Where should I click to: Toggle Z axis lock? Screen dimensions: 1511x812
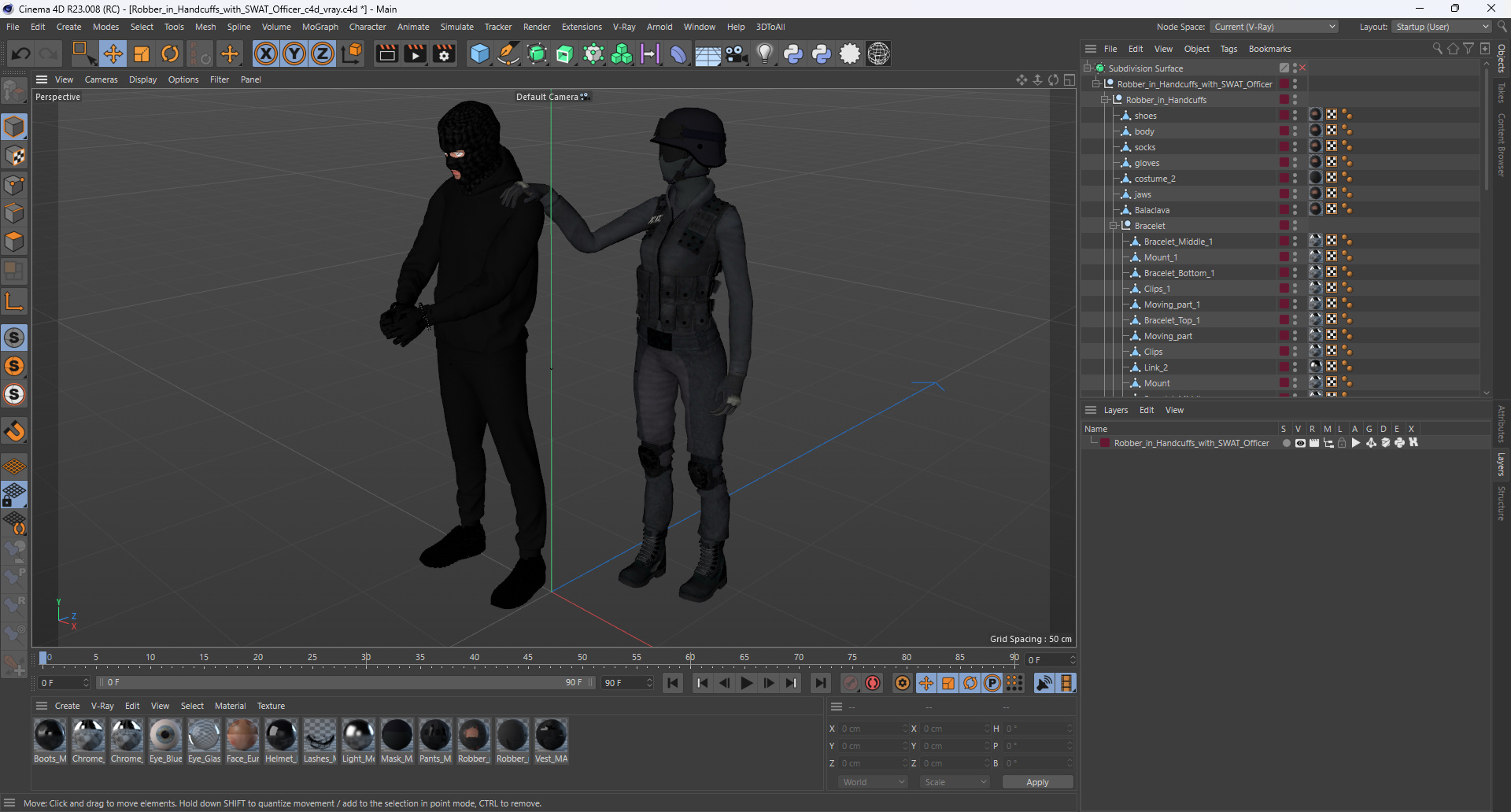tap(323, 54)
